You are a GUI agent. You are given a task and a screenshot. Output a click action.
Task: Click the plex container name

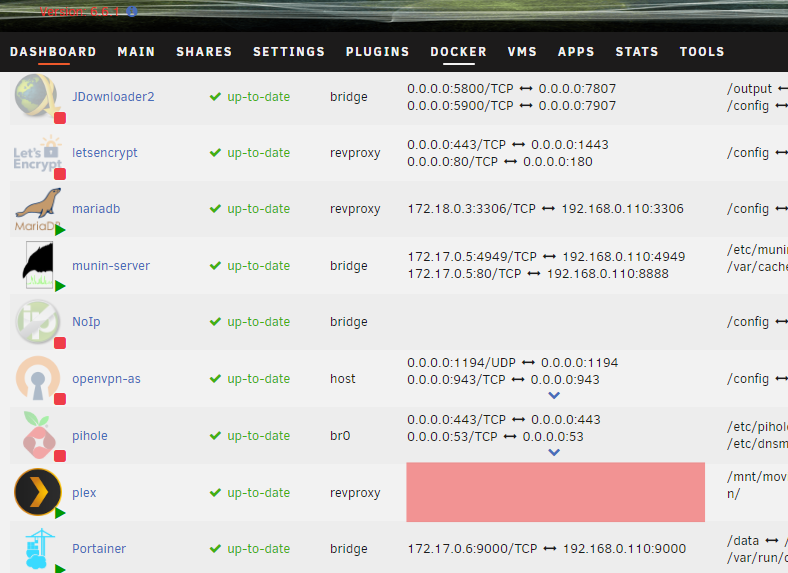pyautogui.click(x=84, y=493)
